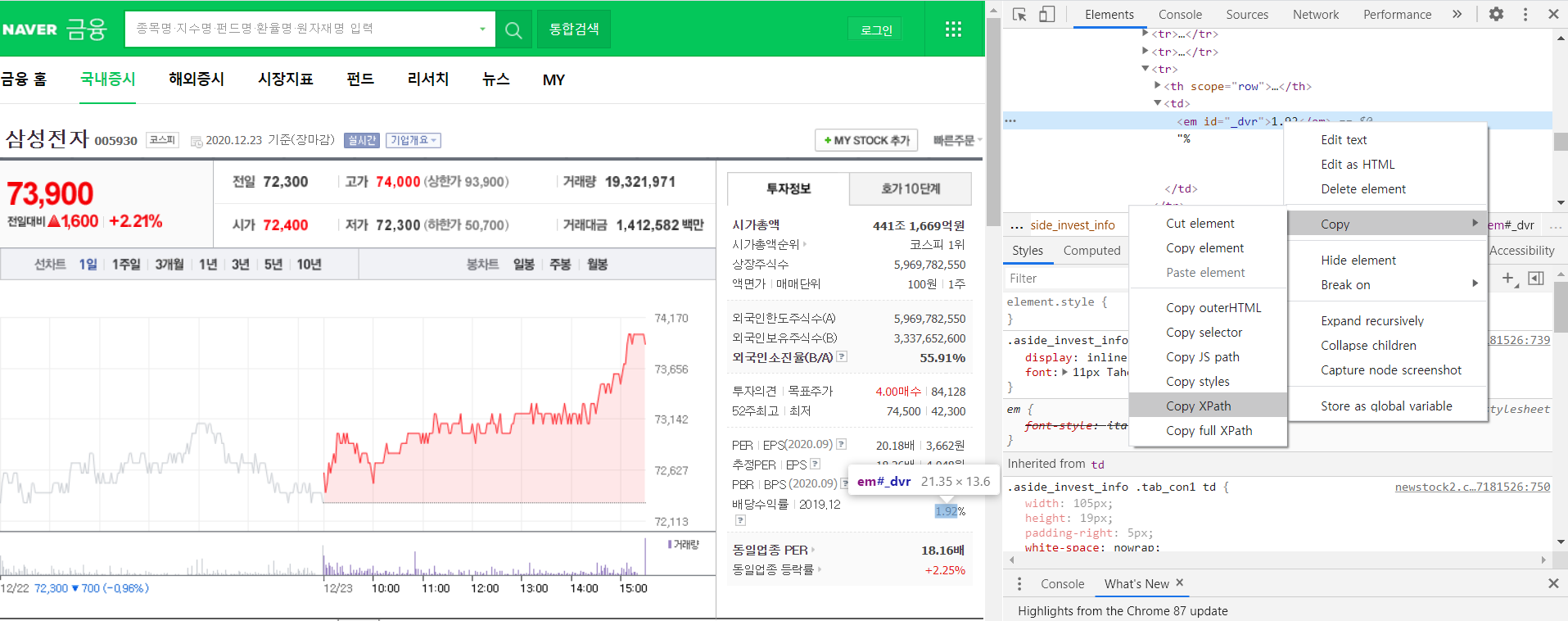This screenshot has width=1568, height=621.
Task: Open DevTools more options menu
Action: coord(1525,14)
